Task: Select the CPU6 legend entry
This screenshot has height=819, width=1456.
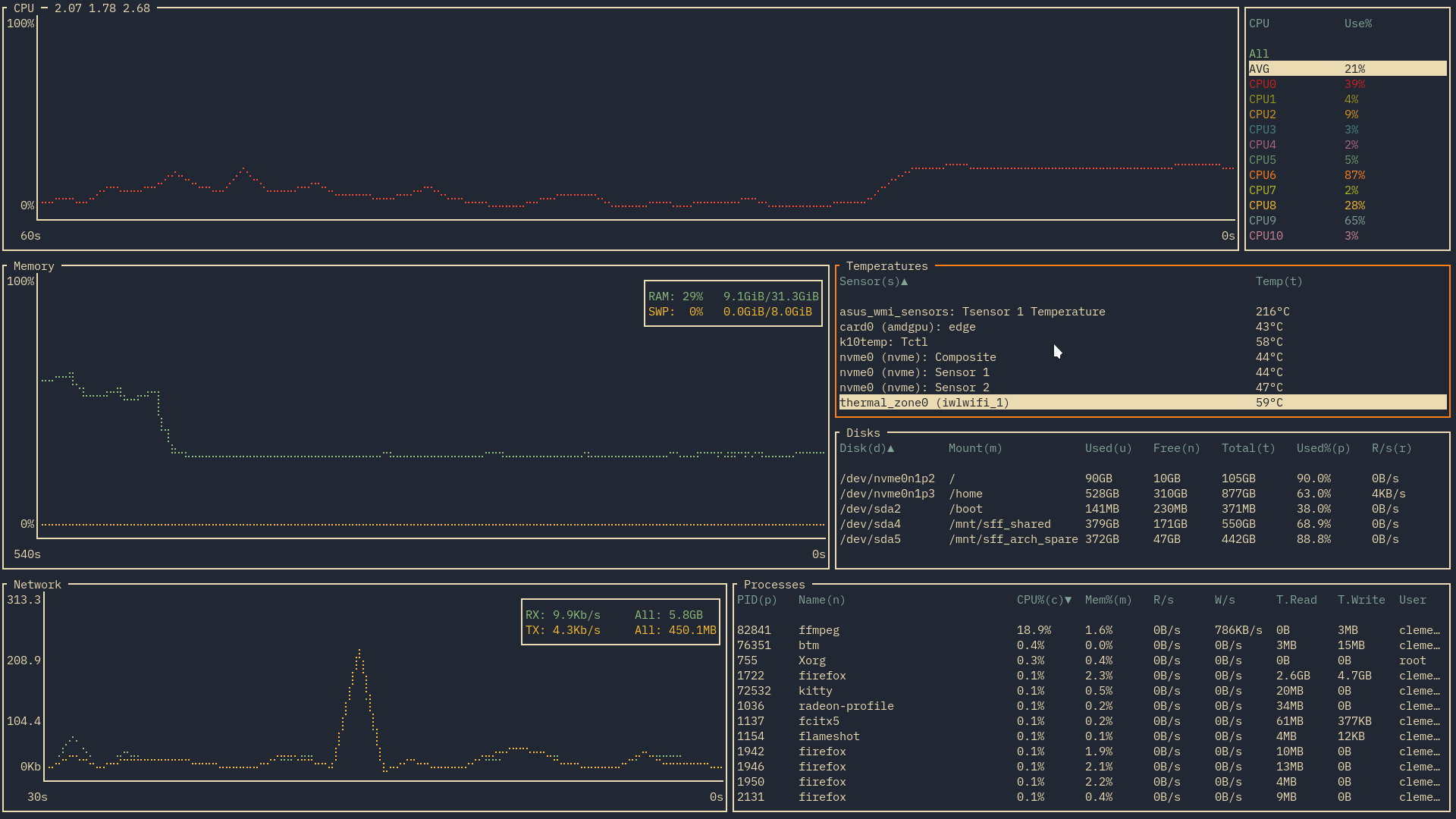Action: tap(1348, 175)
